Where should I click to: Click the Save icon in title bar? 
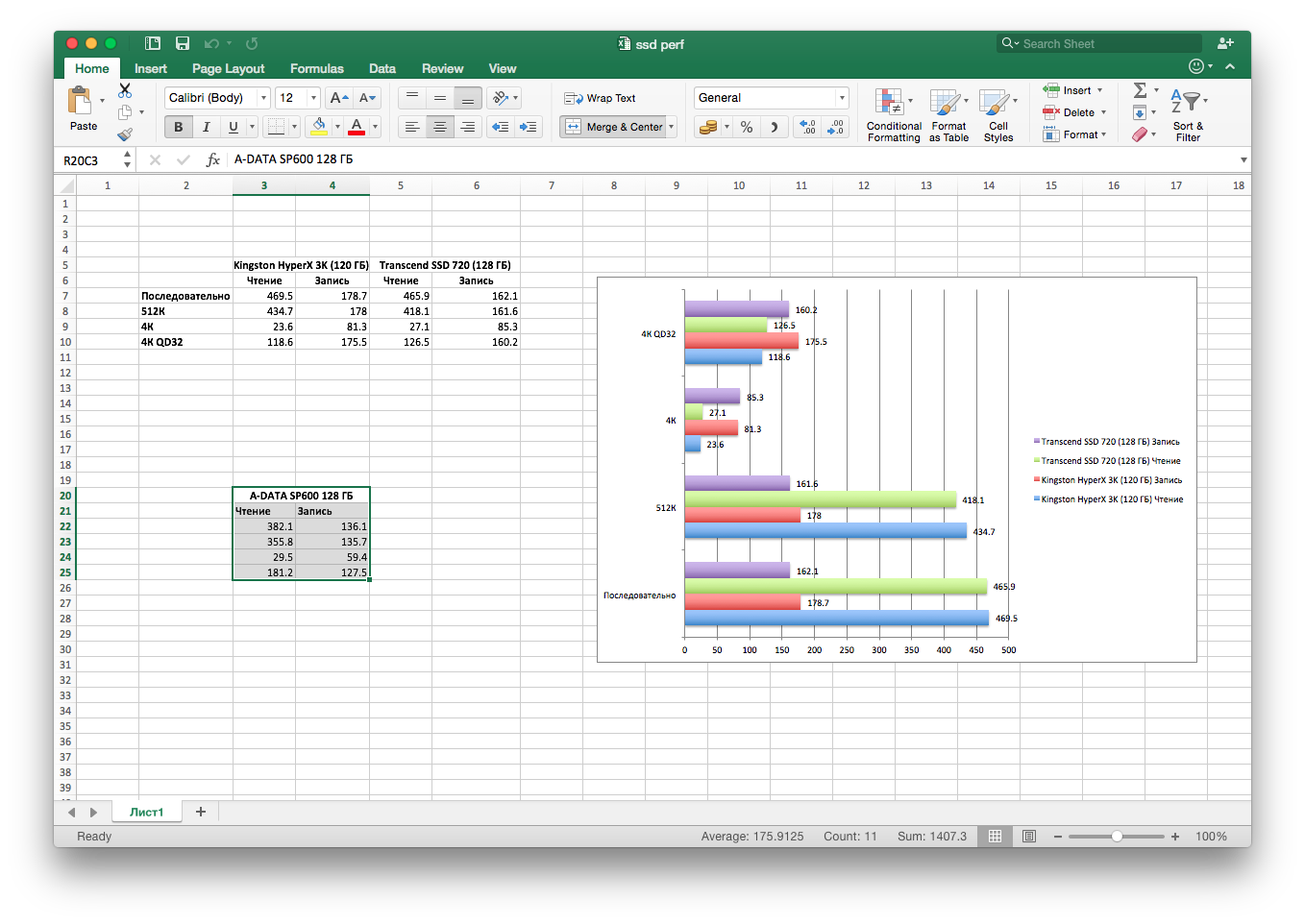[182, 43]
